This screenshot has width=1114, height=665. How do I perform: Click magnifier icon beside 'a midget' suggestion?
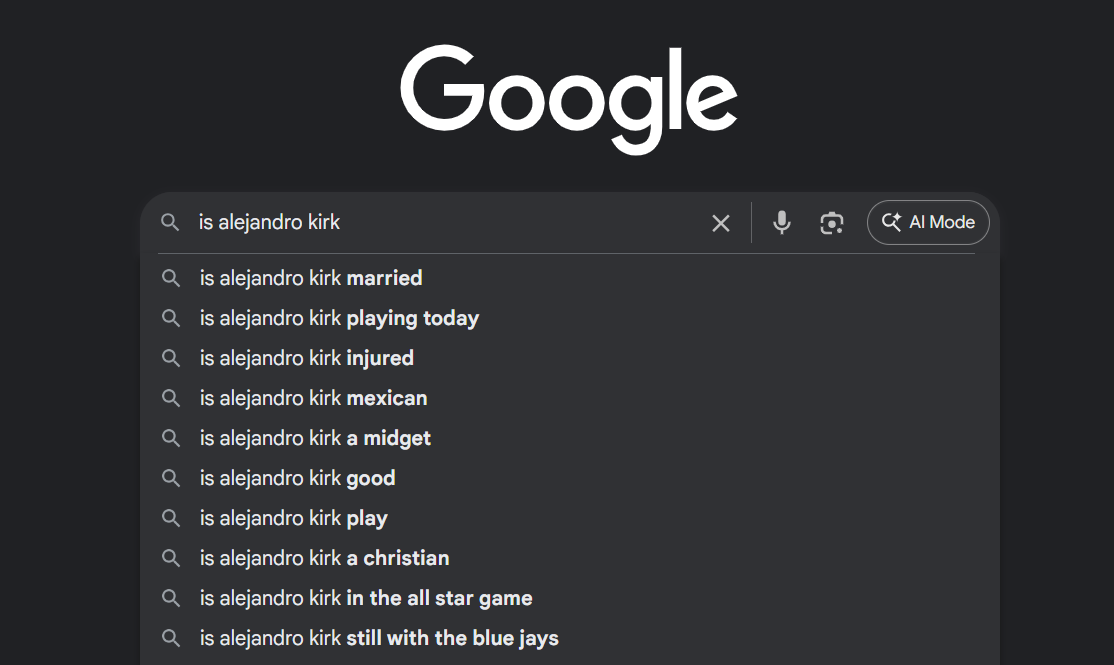pyautogui.click(x=171, y=438)
